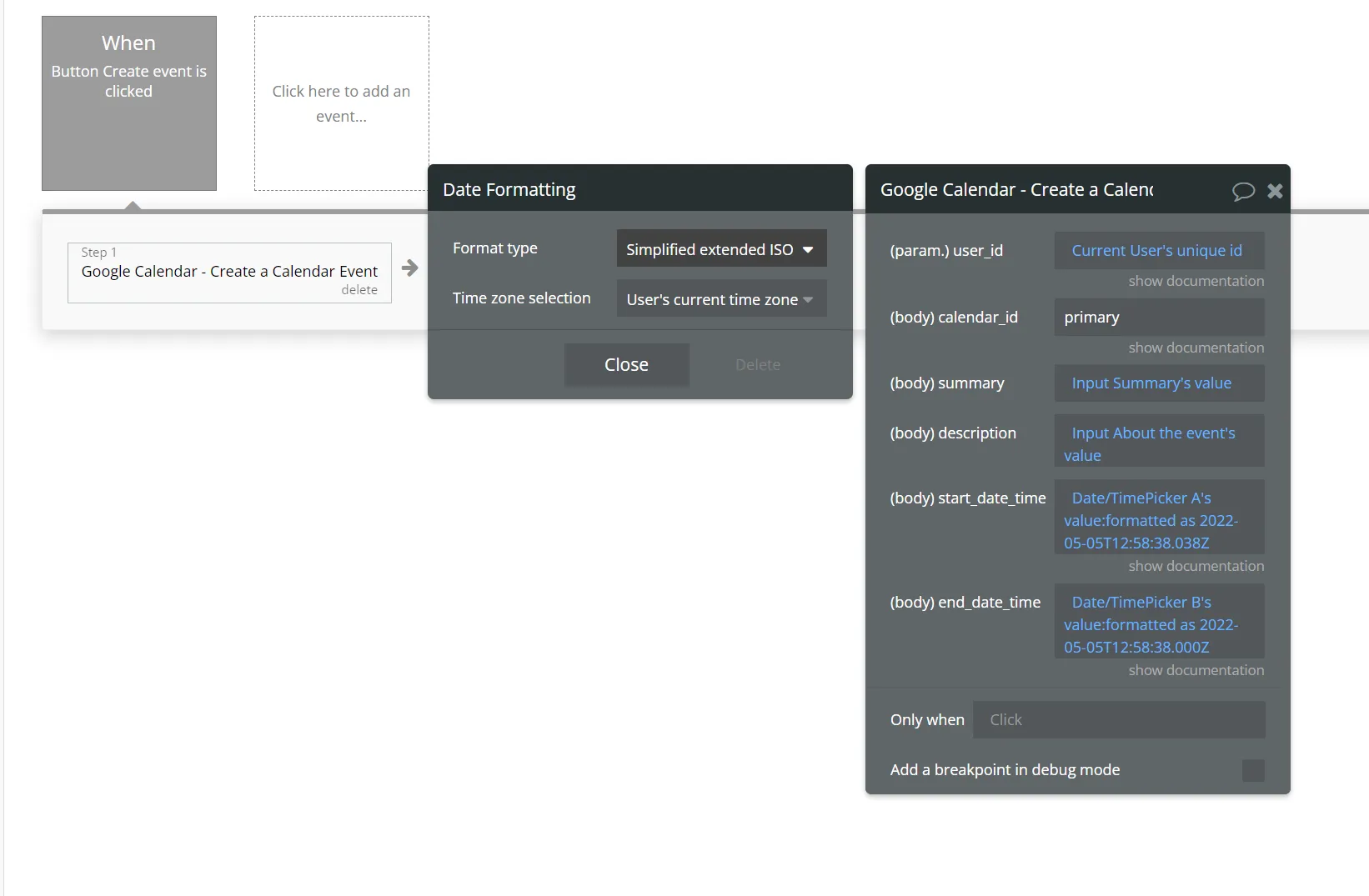1369x896 pixels.
Task: Click the Time zone selection label
Action: click(x=521, y=298)
